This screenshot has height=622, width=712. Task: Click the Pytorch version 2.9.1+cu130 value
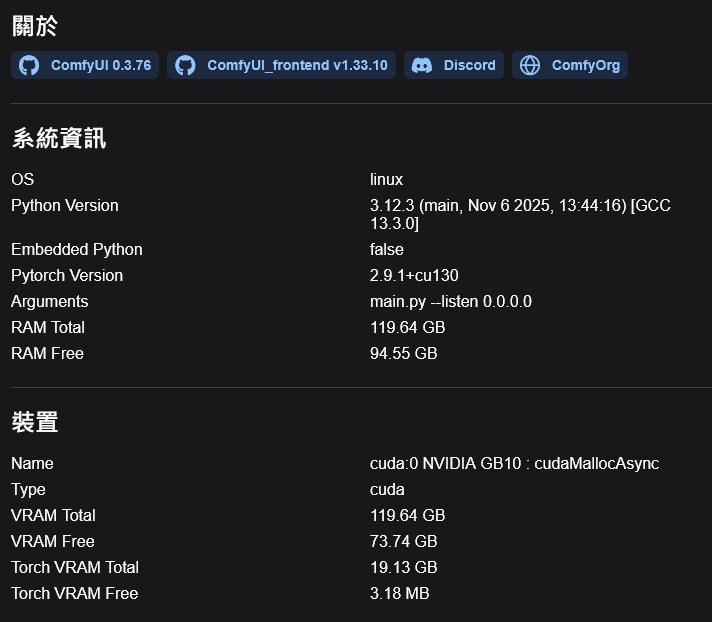click(x=414, y=275)
